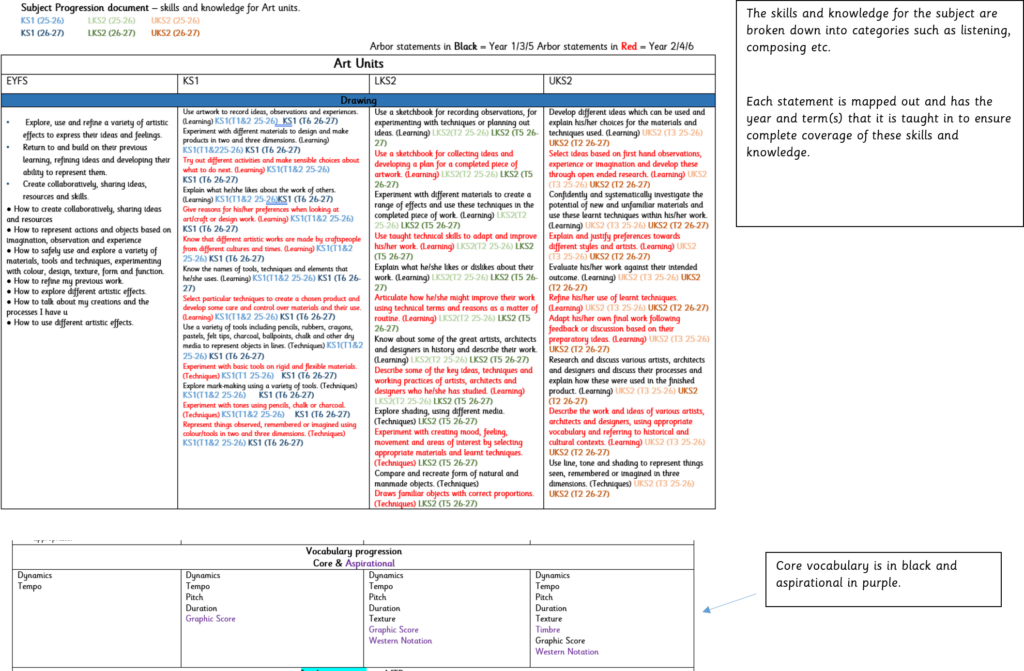The image size is (1024, 671).
Task: Click 'Explain and justify preferences towards' red statement
Action: pos(623,246)
